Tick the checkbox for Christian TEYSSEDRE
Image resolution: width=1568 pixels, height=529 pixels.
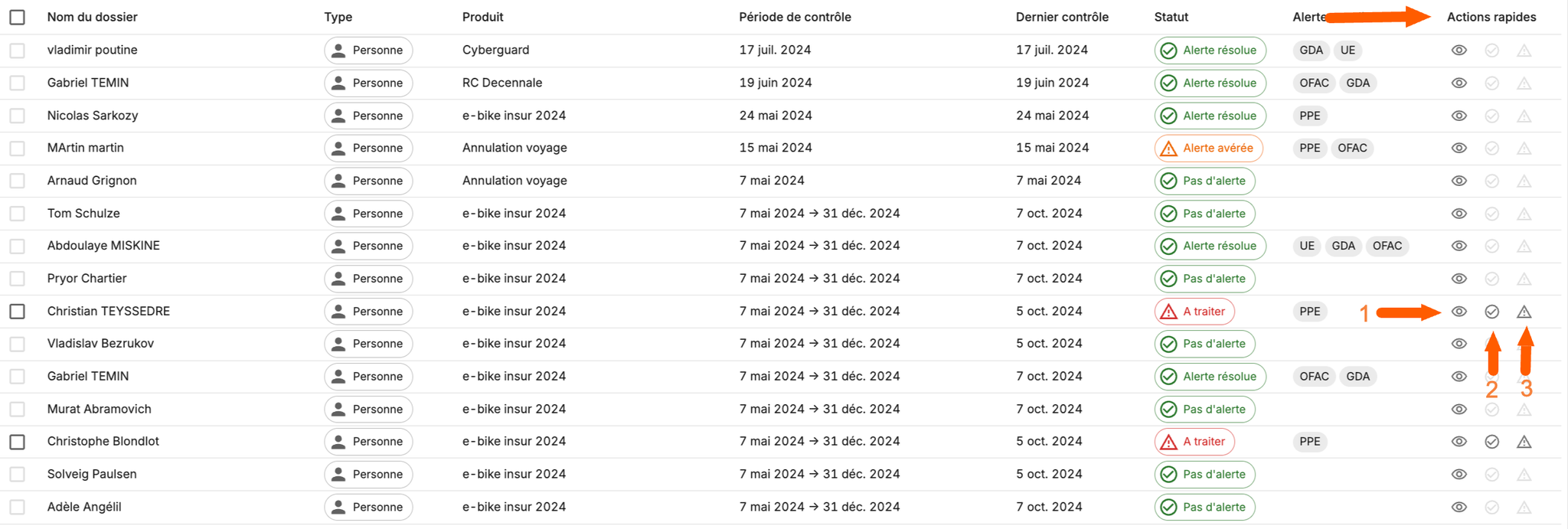[18, 312]
